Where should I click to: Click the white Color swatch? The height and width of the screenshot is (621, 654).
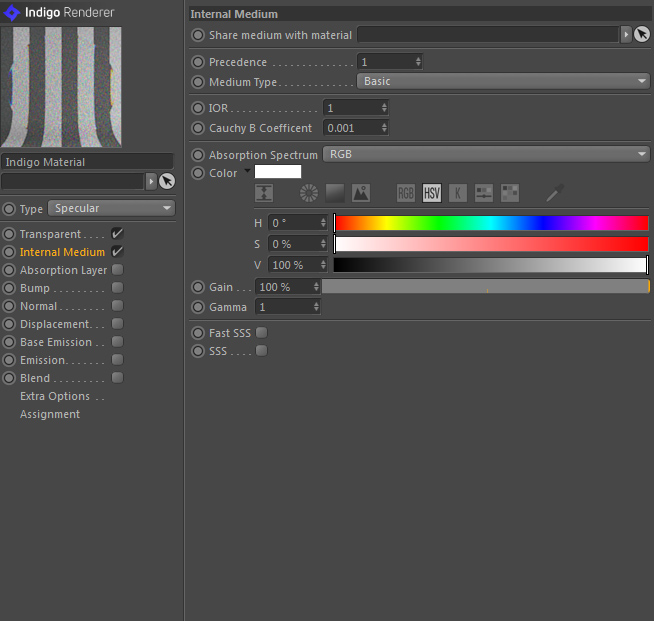[278, 172]
